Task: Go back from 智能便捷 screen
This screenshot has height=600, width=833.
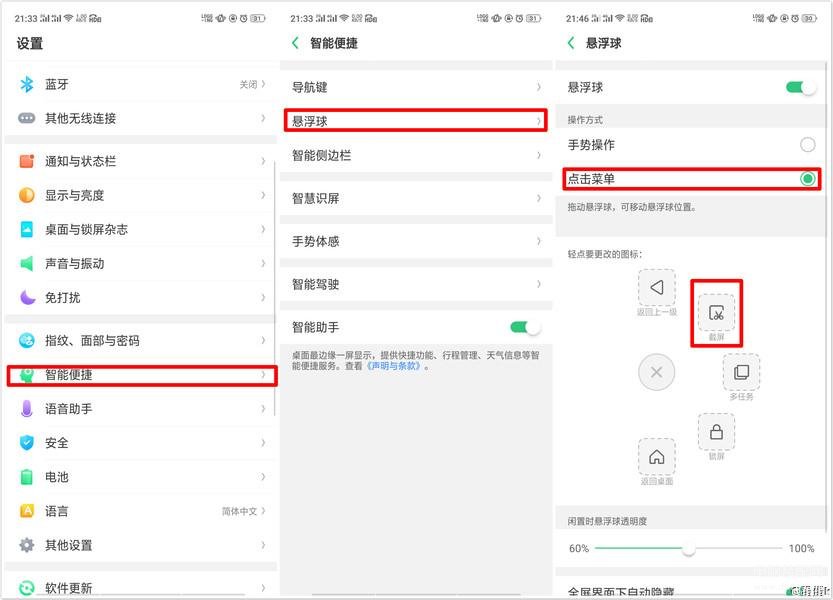Action: 295,43
